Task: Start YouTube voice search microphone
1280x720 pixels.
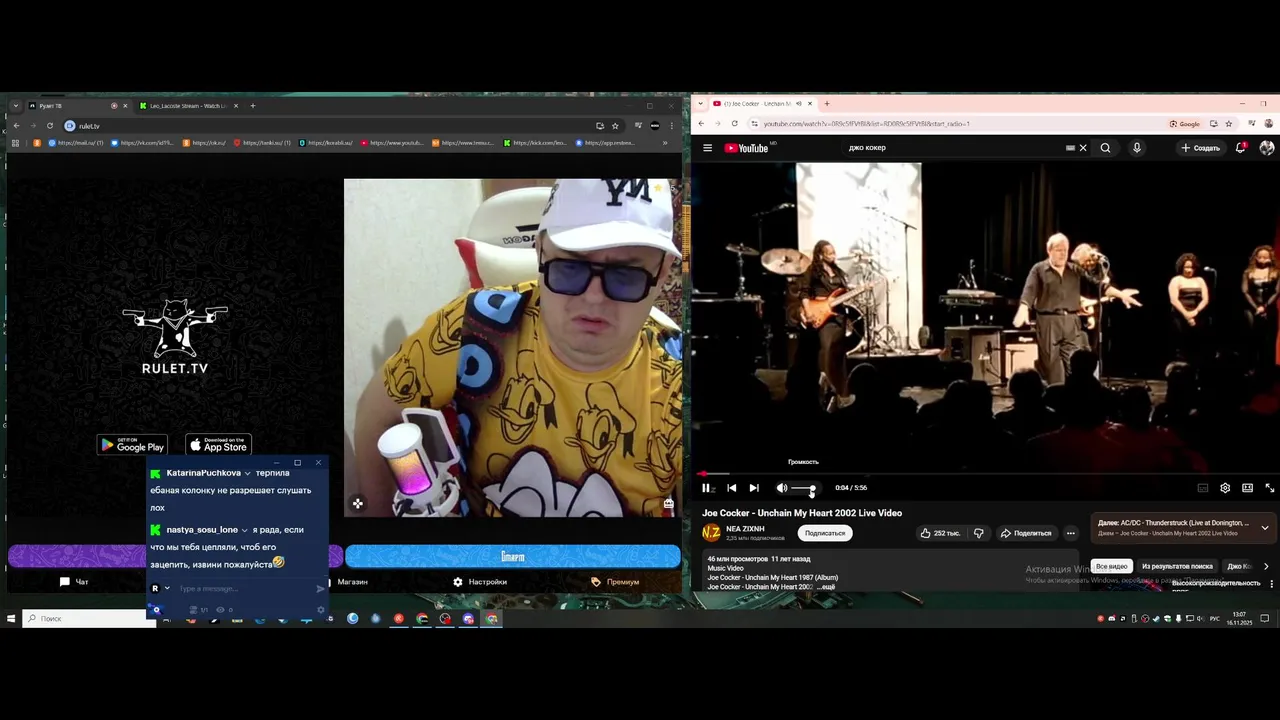Action: [1137, 148]
